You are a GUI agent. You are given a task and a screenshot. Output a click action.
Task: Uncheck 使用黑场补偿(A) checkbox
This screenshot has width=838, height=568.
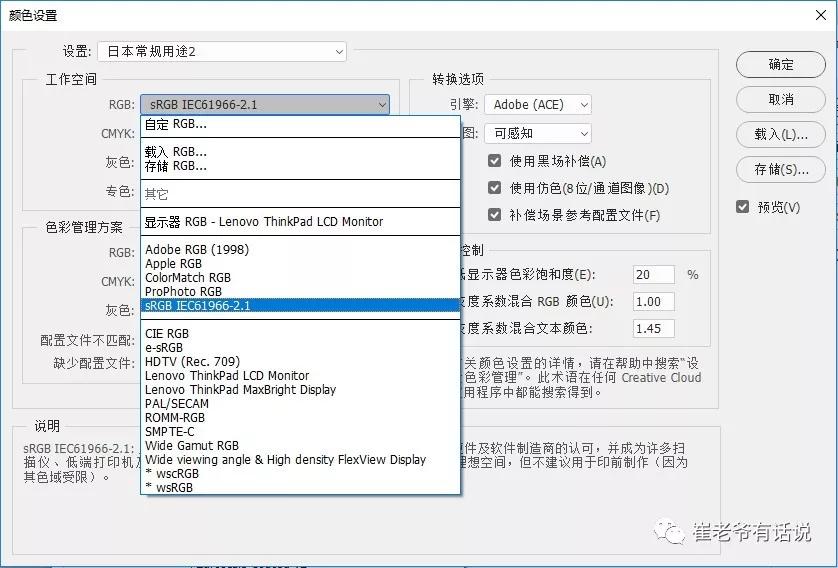coord(494,161)
